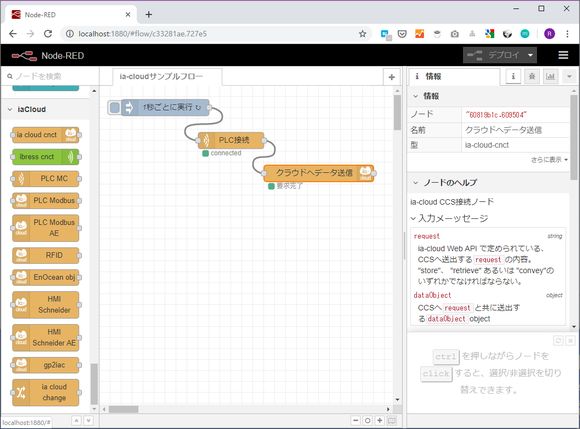This screenshot has width=580, height=429.
Task: Open the browser profile avatar
Action: pyautogui.click(x=549, y=34)
